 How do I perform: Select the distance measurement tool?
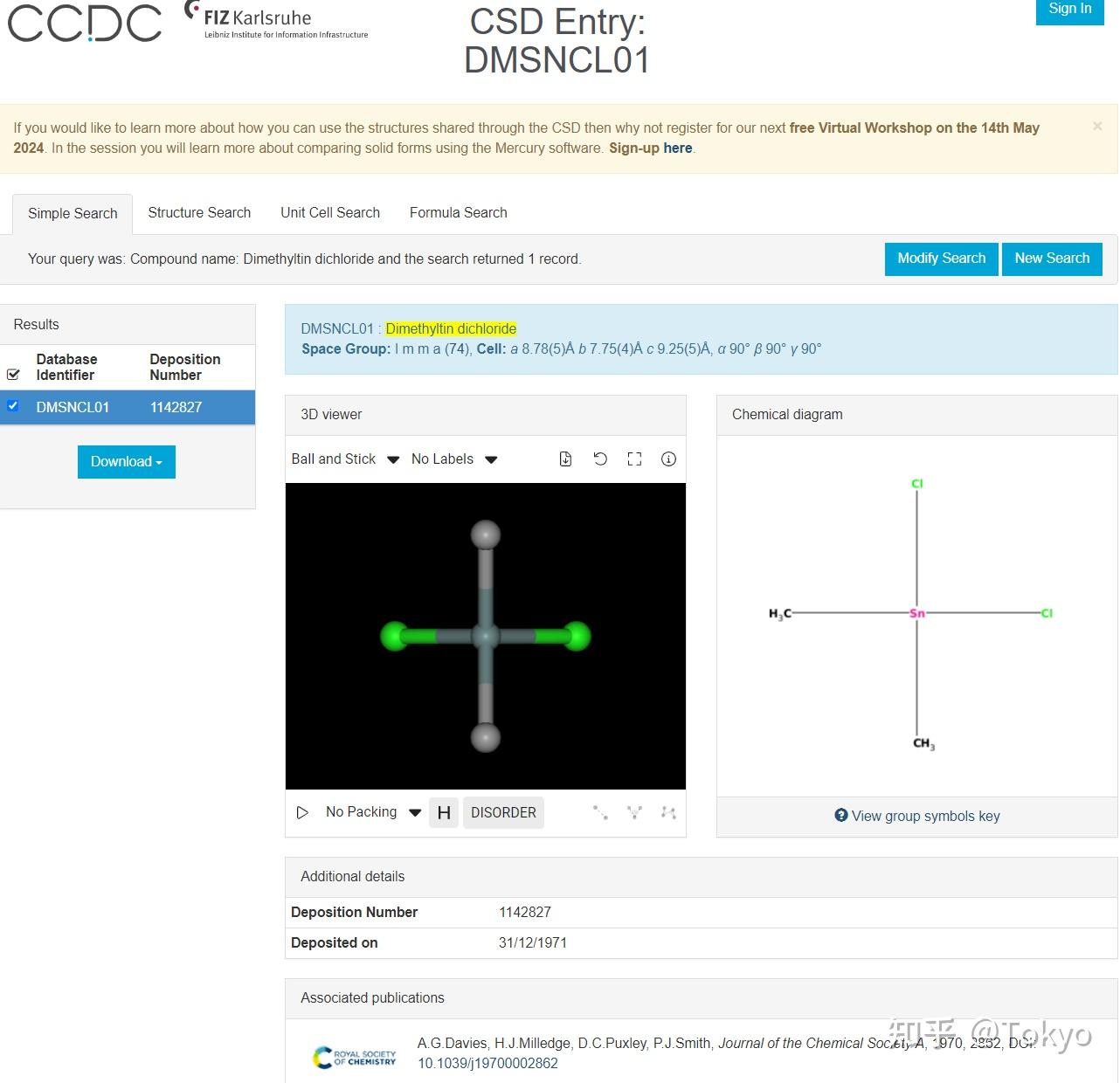600,812
